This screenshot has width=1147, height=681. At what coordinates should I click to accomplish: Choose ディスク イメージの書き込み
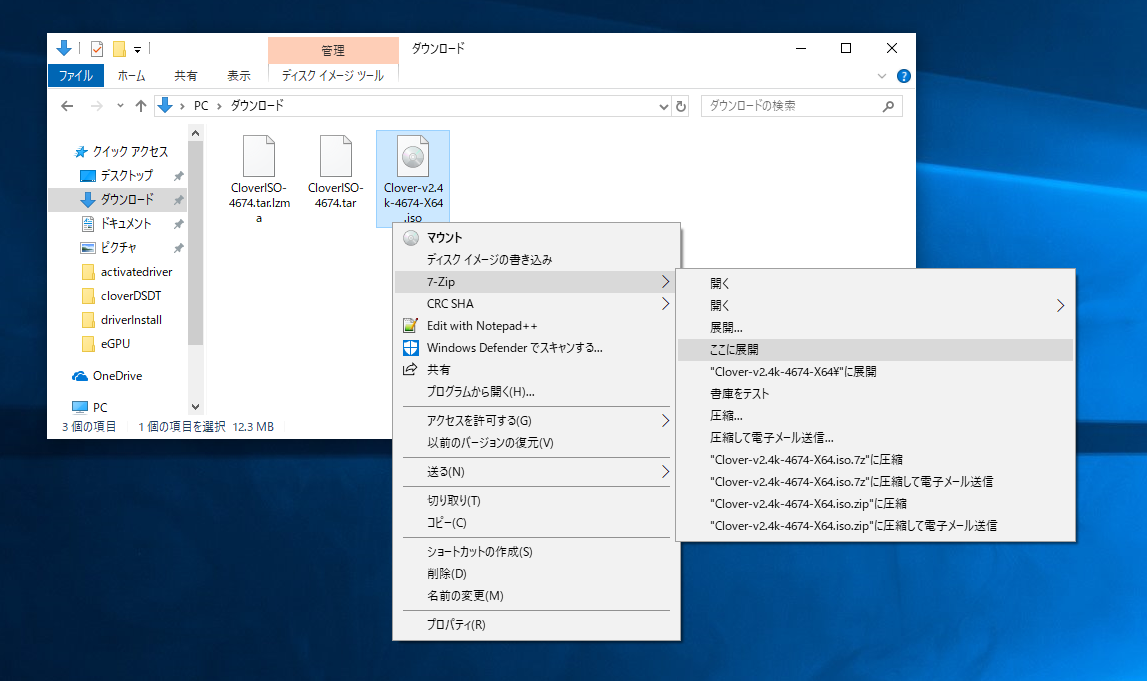tap(536, 260)
